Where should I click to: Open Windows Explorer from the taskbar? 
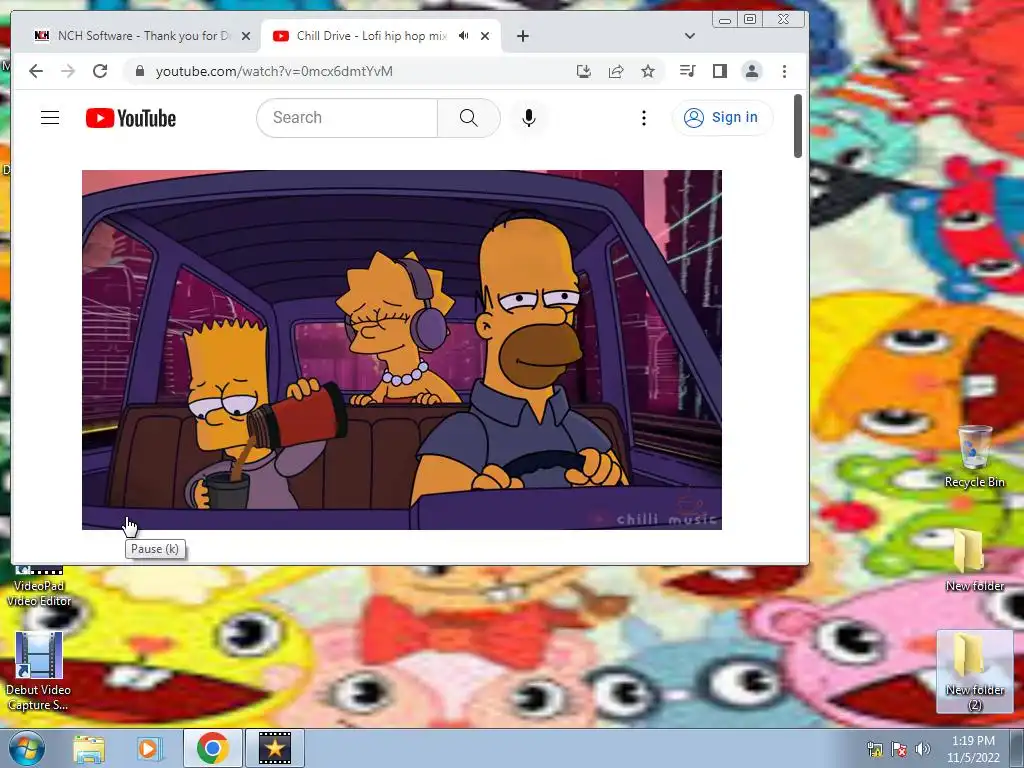click(89, 748)
